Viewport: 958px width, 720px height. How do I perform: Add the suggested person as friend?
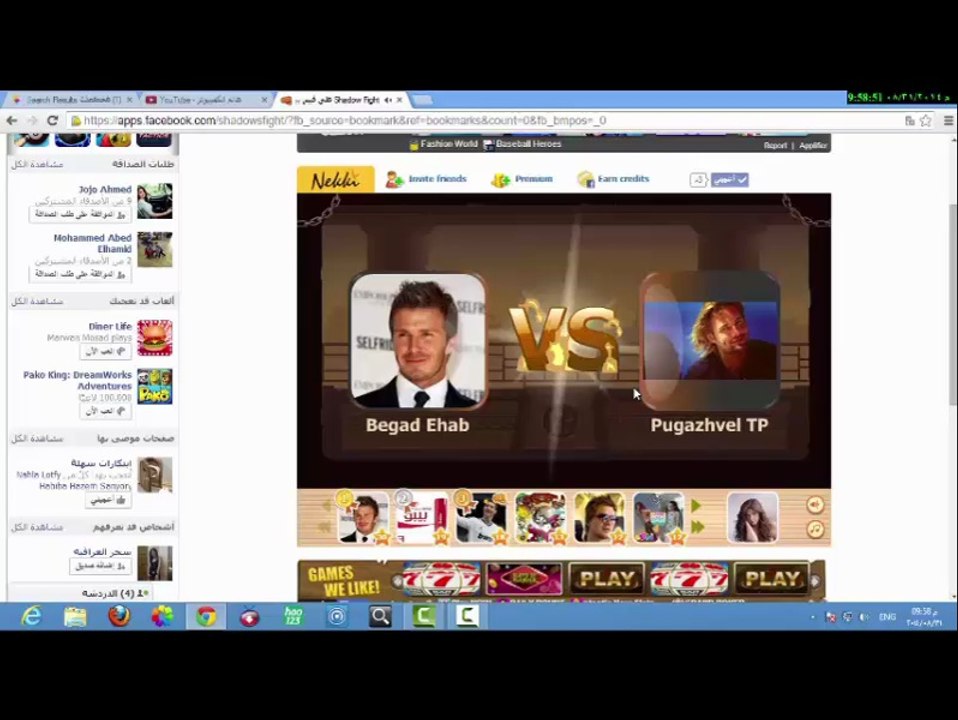pyautogui.click(x=100, y=566)
